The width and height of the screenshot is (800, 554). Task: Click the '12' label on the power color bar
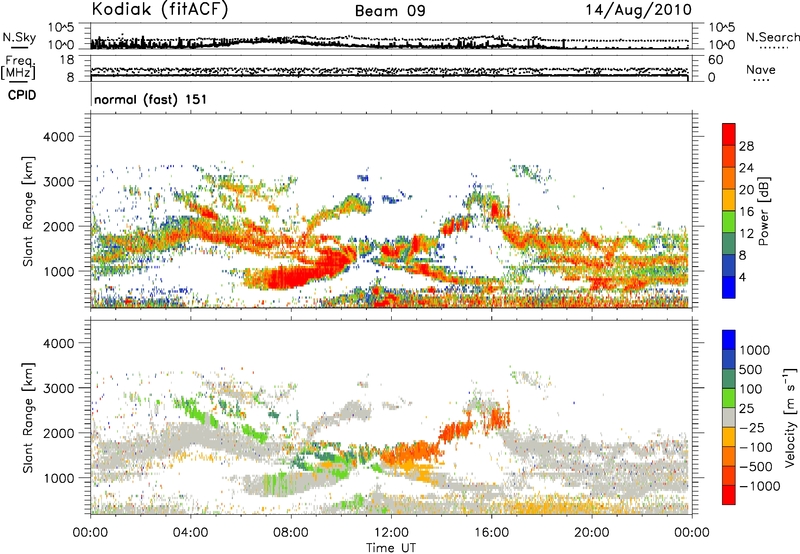pyautogui.click(x=746, y=234)
